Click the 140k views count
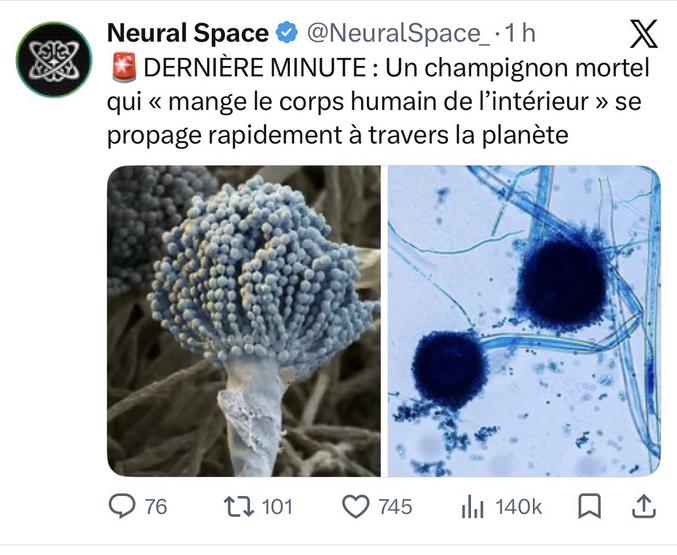 click(x=518, y=507)
